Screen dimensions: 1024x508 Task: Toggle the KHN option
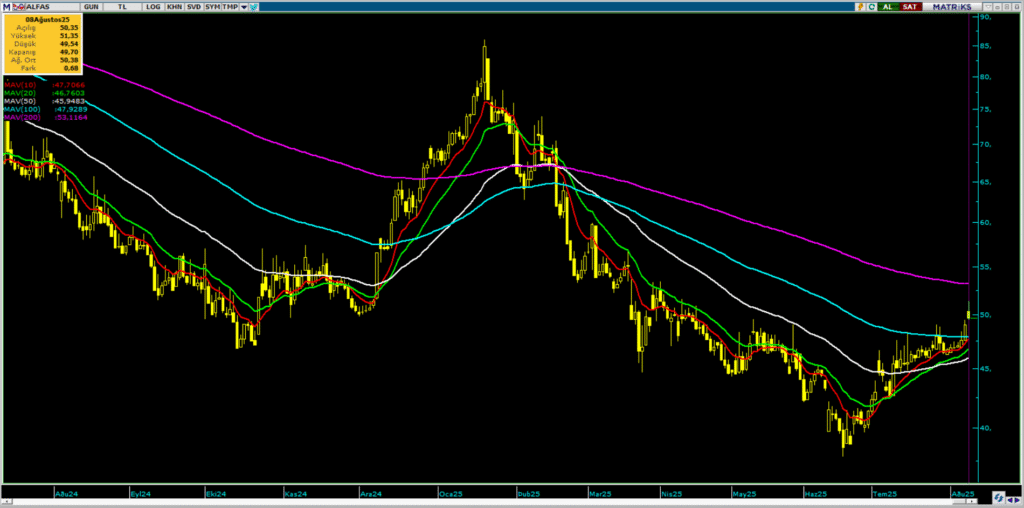(x=174, y=7)
